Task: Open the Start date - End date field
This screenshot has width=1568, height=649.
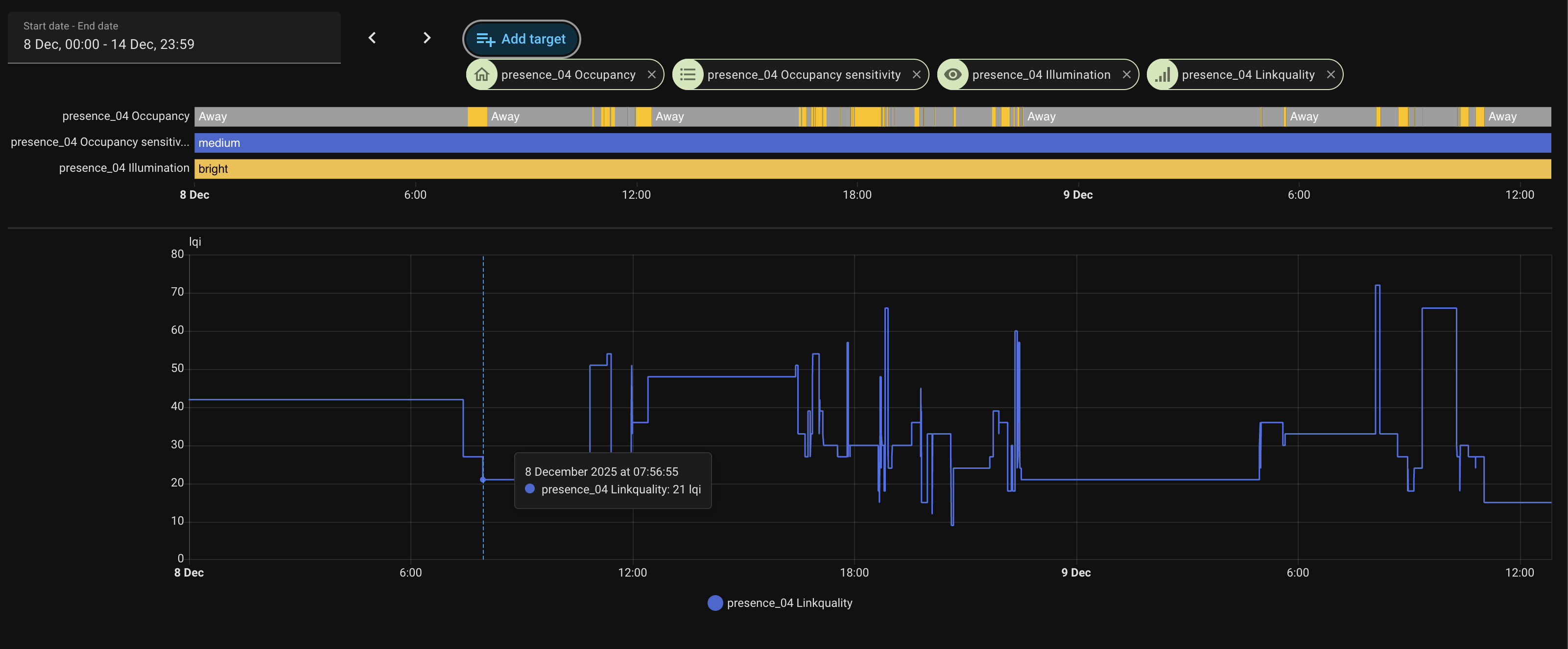Action: [x=173, y=38]
